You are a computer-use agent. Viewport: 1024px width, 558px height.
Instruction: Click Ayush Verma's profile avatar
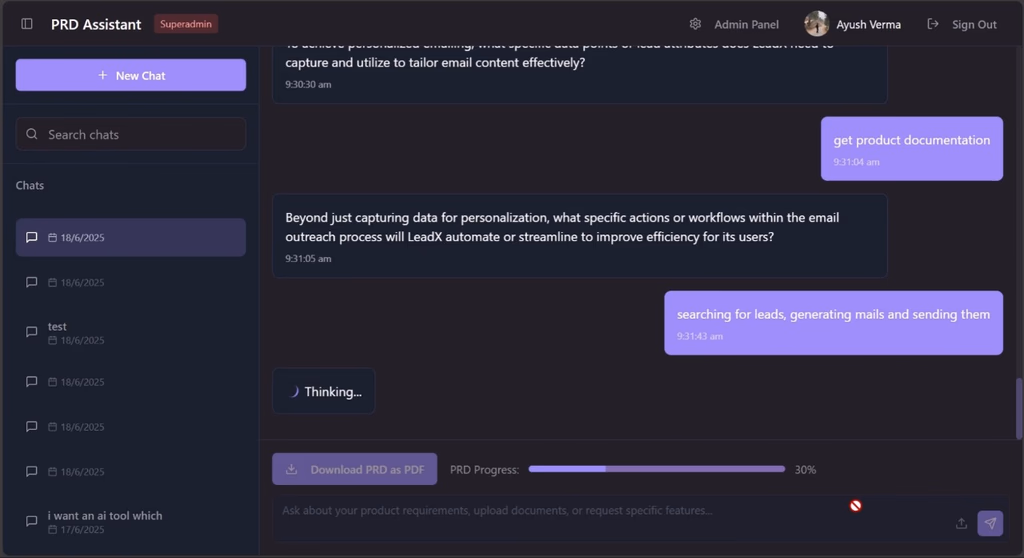816,24
